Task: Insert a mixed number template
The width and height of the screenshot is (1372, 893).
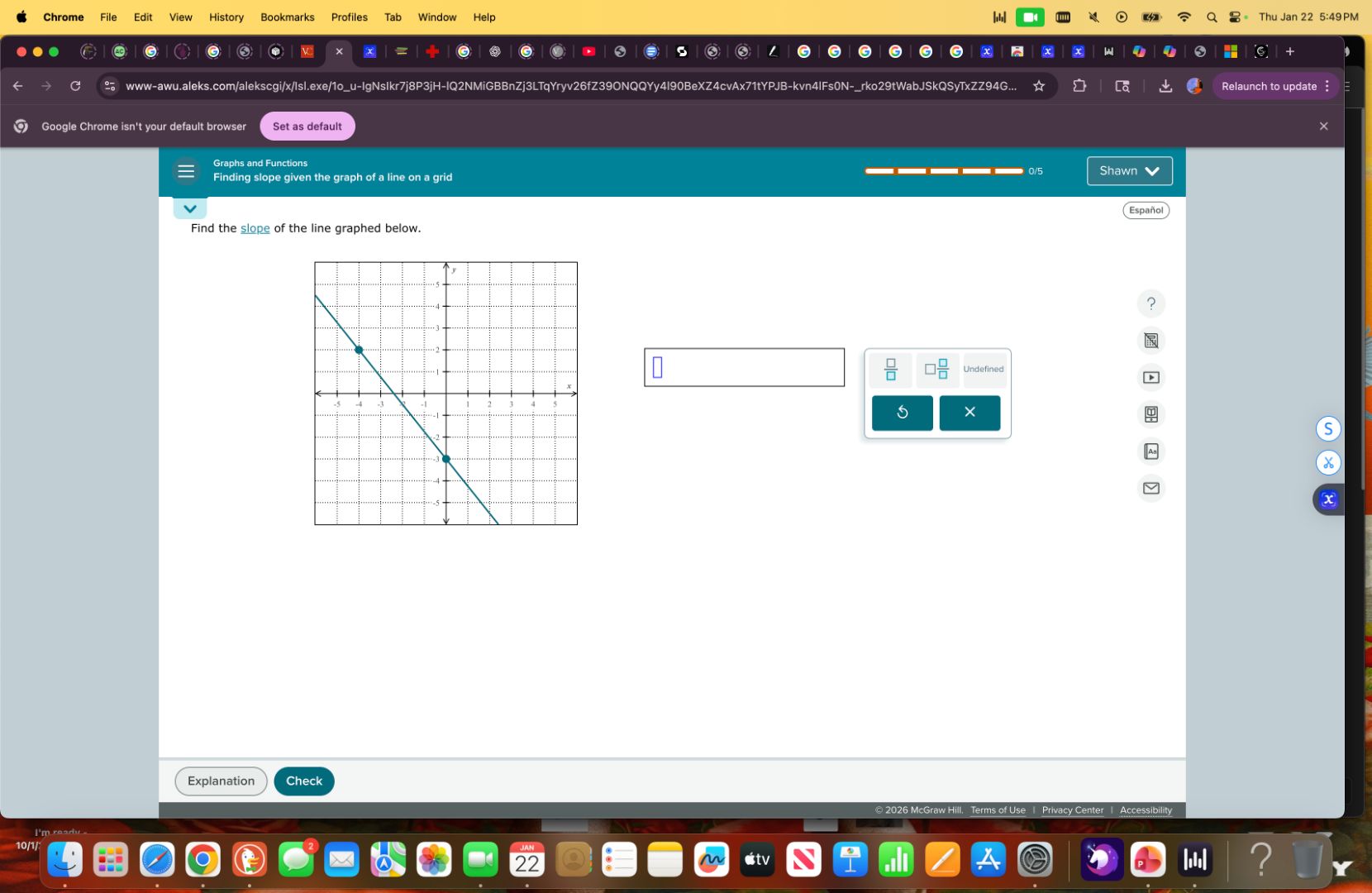Action: [936, 370]
